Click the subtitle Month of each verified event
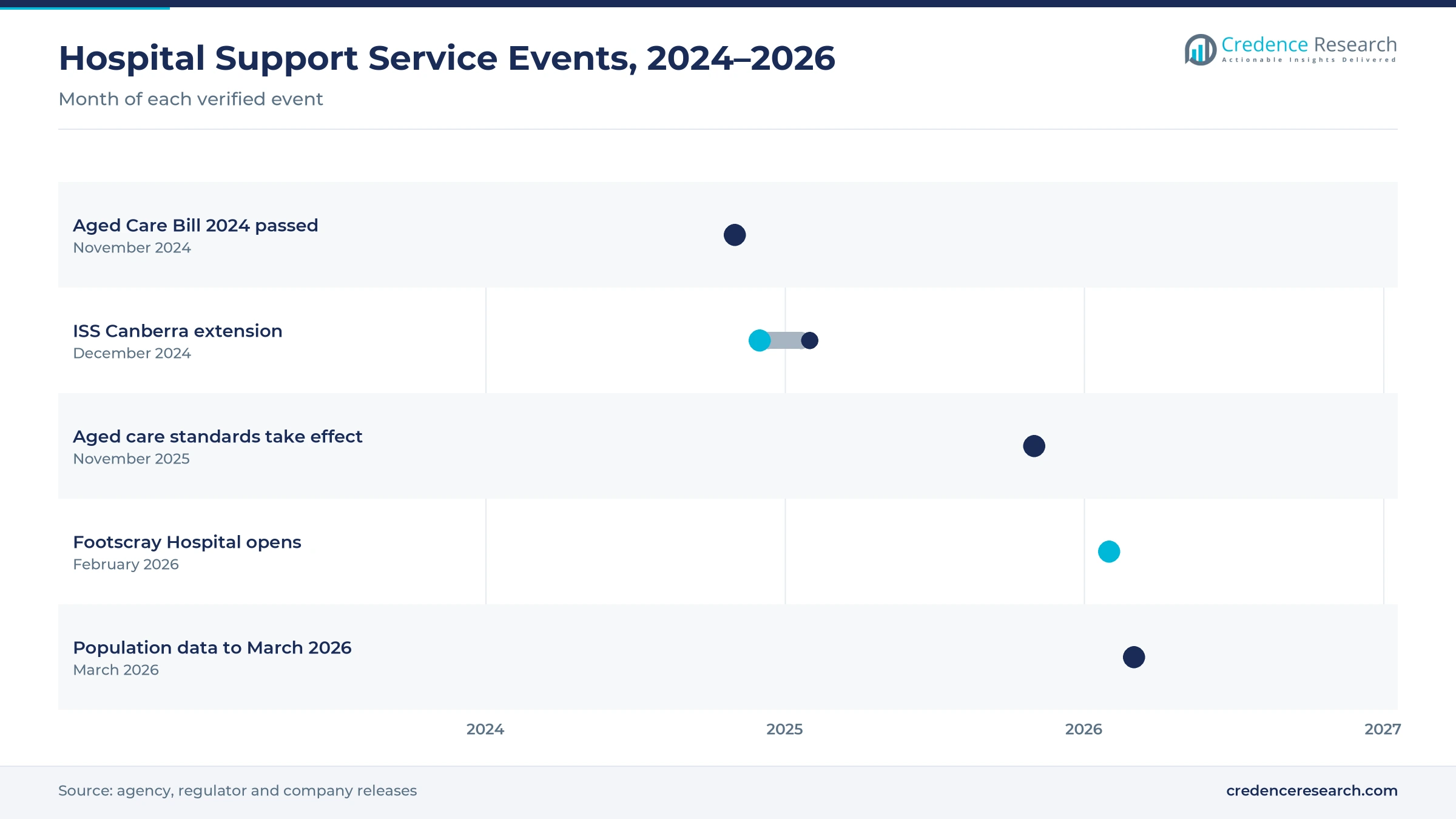The width and height of the screenshot is (1456, 819). (x=190, y=99)
